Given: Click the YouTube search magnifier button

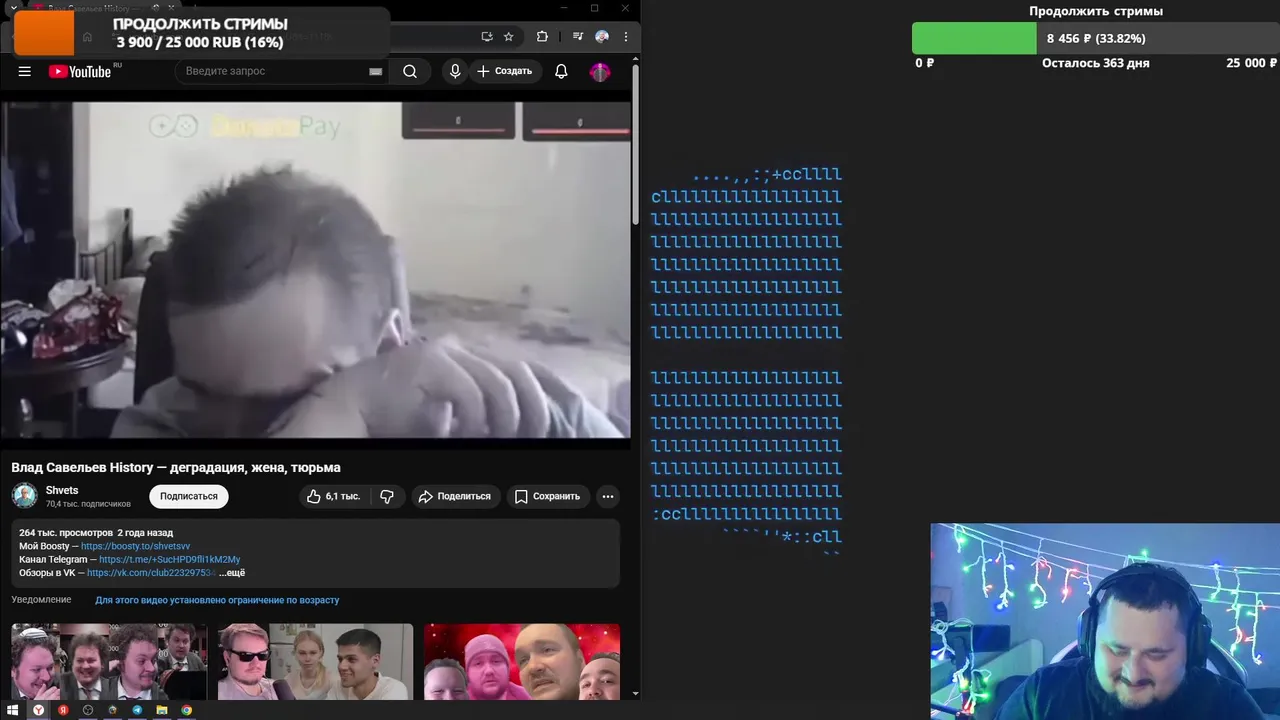Looking at the screenshot, I should pyautogui.click(x=410, y=71).
